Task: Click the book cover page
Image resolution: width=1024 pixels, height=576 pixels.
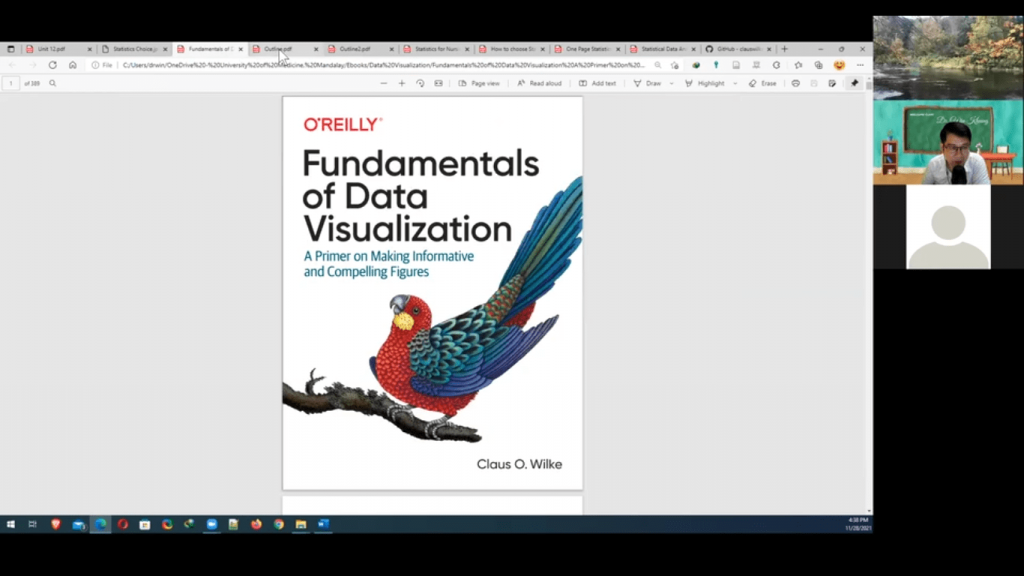Action: pyautogui.click(x=432, y=293)
